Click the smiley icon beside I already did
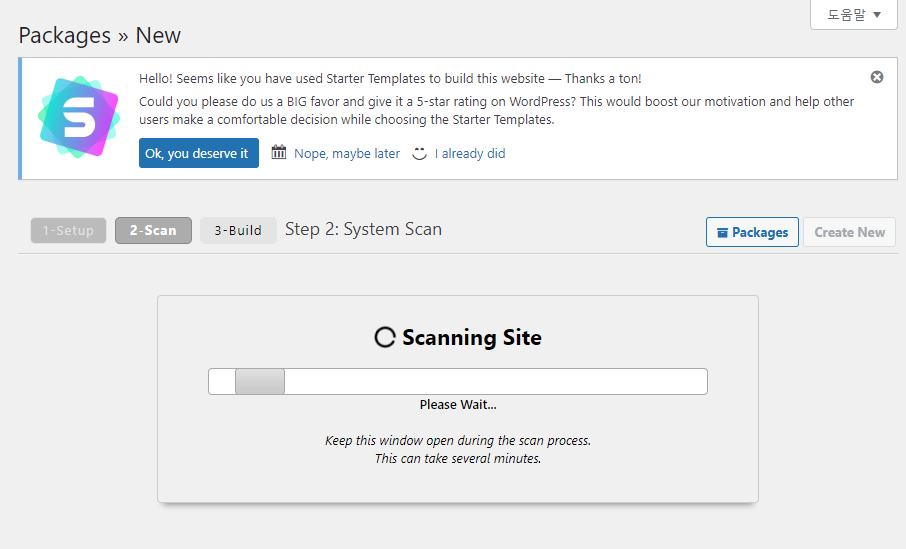The height and width of the screenshot is (549, 906). (419, 153)
